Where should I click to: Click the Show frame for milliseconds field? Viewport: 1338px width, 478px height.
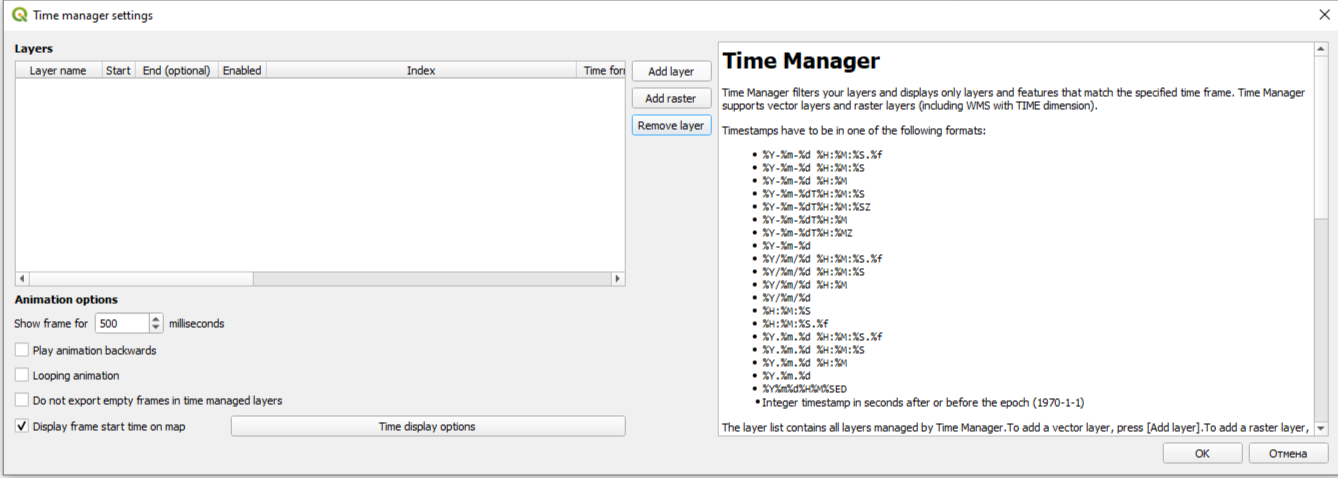point(122,324)
